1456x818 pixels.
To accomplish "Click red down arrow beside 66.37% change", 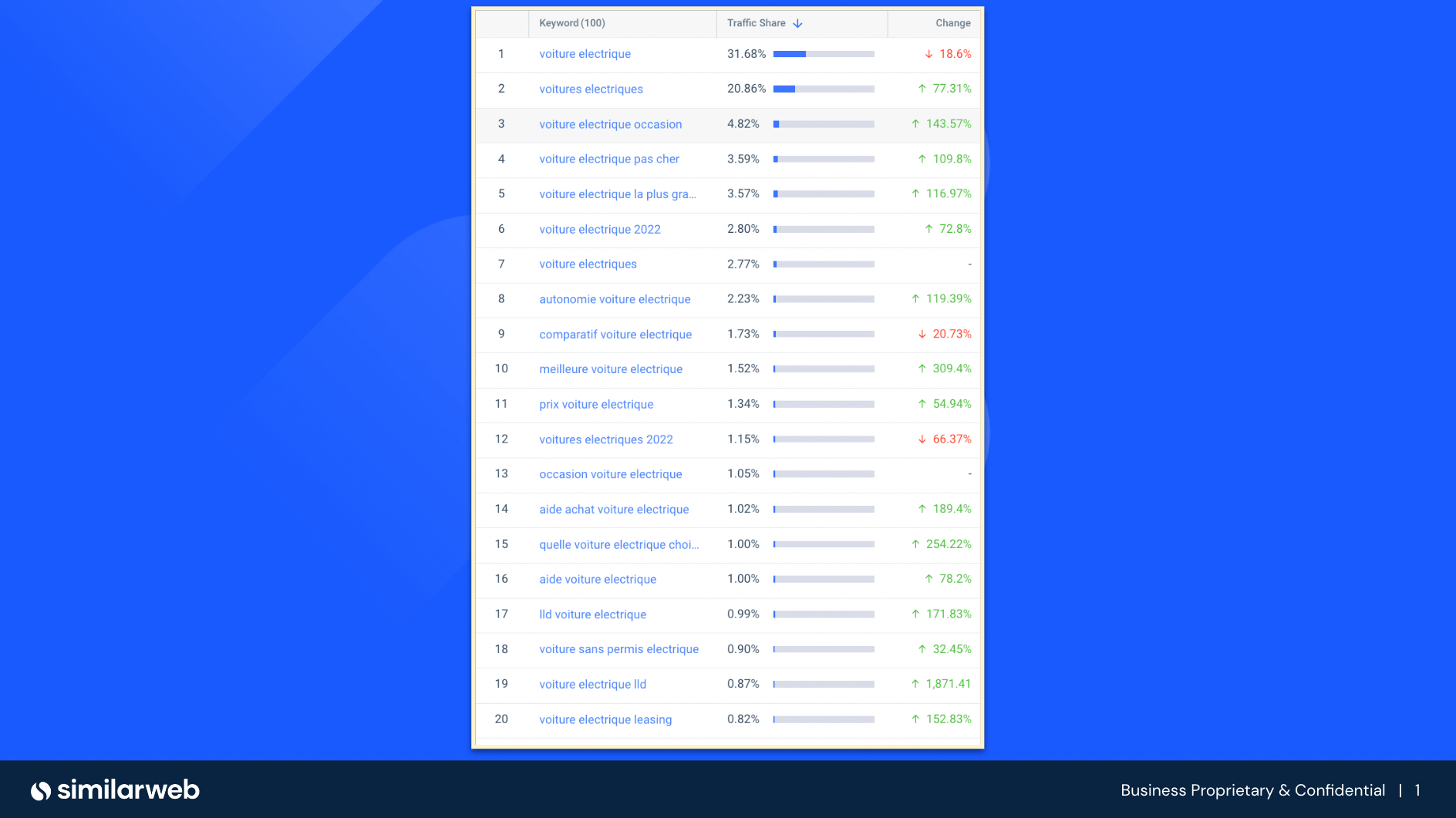I will [922, 439].
